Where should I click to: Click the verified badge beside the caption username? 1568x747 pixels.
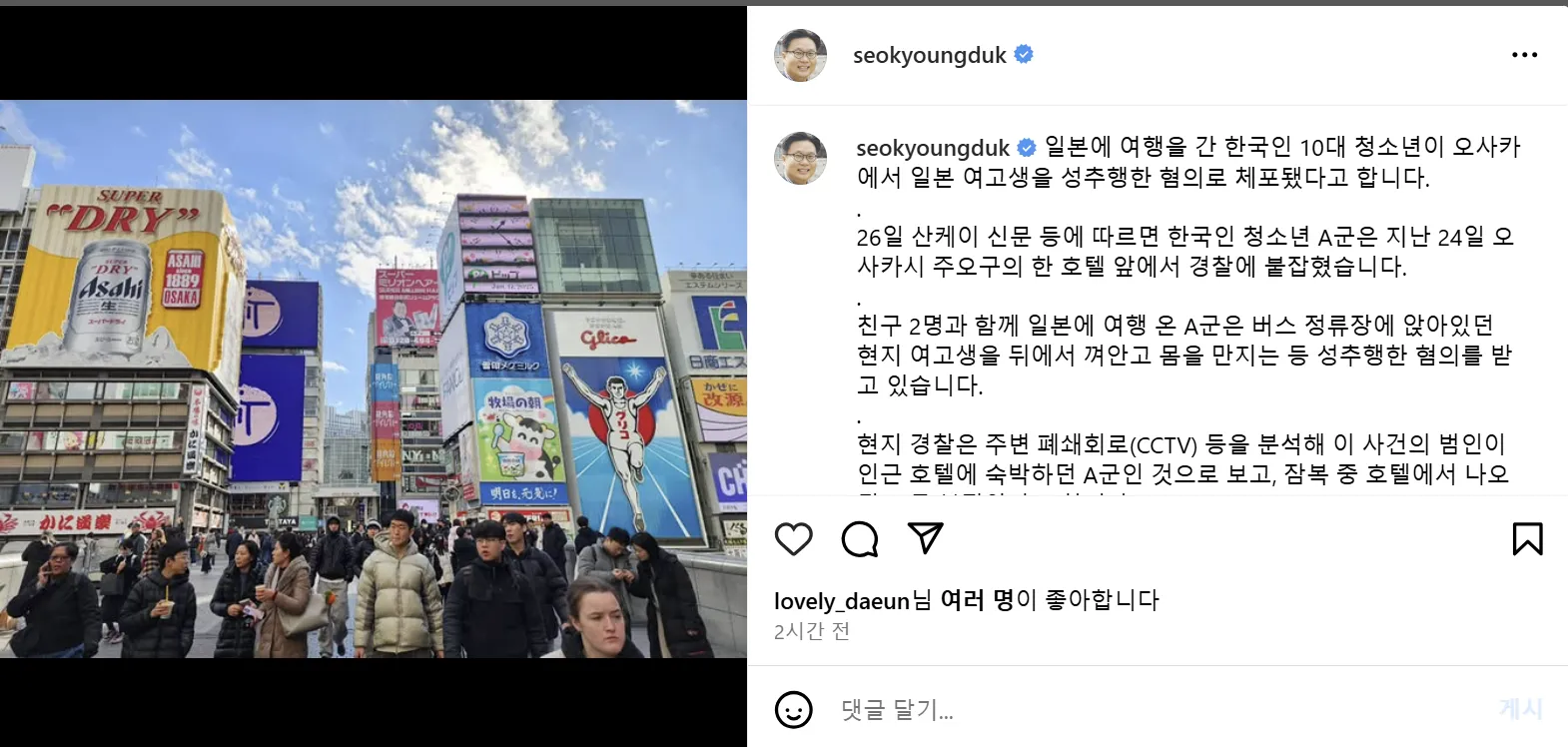[1027, 148]
